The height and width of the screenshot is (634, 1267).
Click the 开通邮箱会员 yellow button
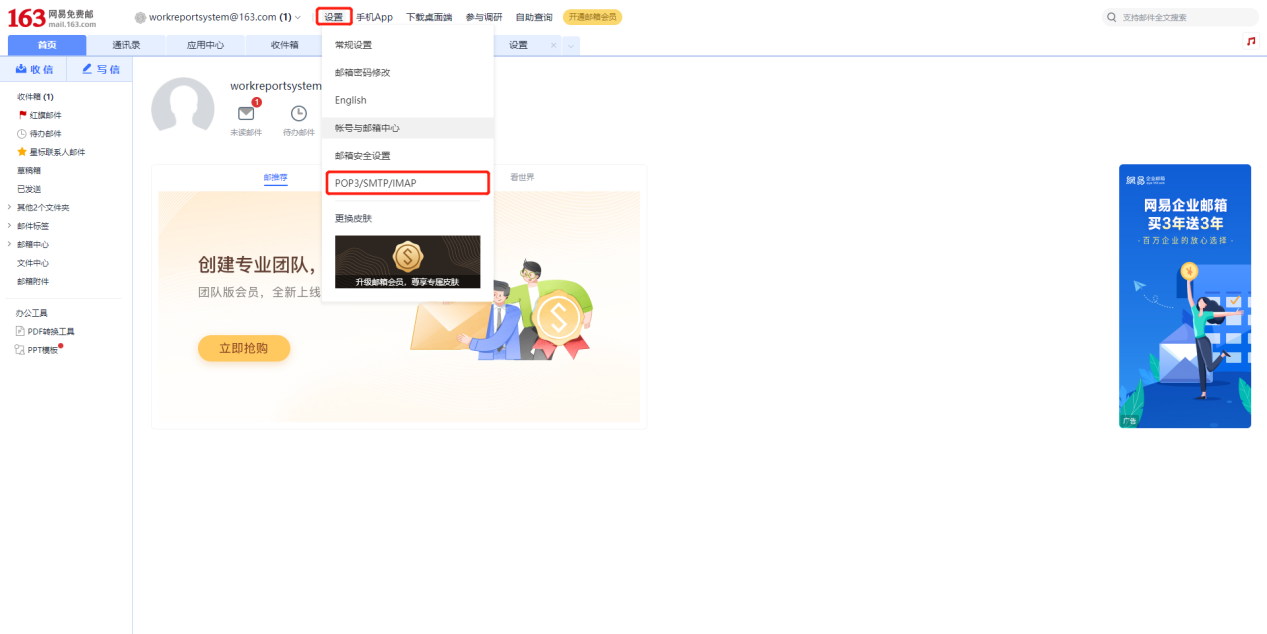(x=592, y=17)
